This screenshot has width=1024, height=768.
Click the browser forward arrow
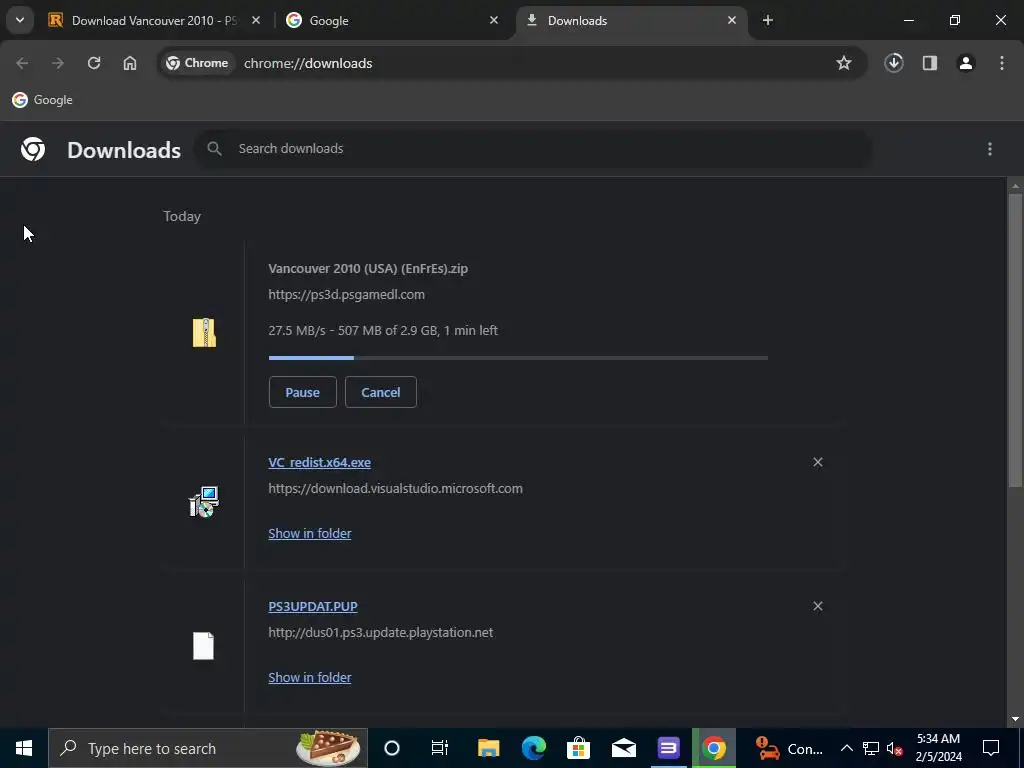point(58,63)
